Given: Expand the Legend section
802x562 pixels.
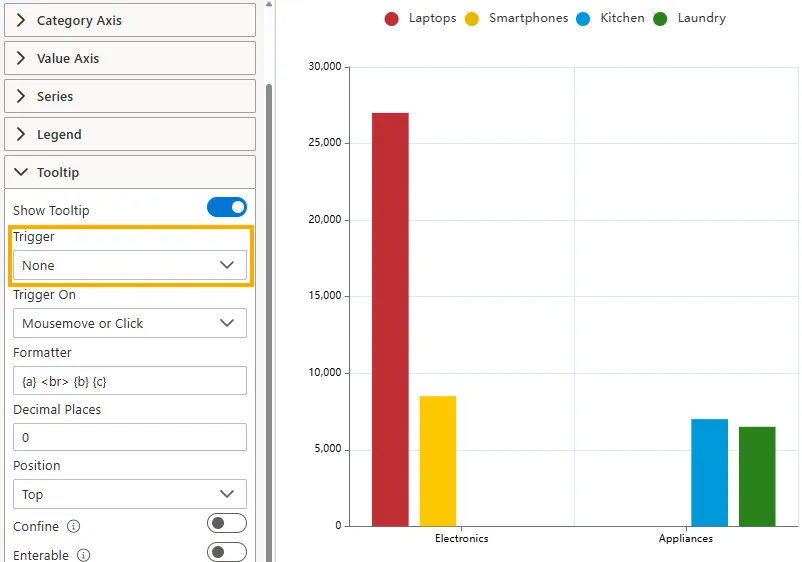Looking at the screenshot, I should 129,134.
